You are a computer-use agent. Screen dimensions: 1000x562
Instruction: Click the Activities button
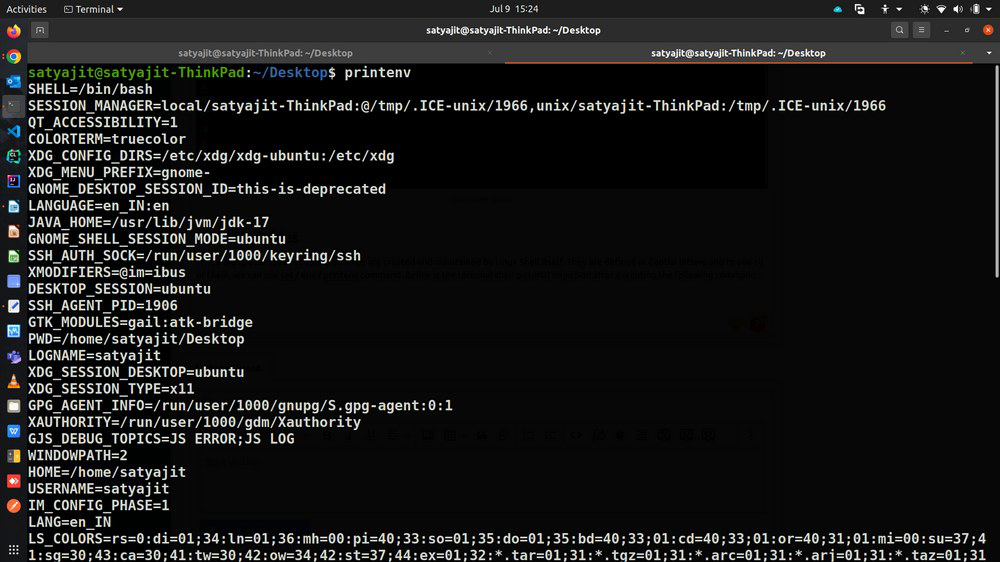[x=27, y=9]
